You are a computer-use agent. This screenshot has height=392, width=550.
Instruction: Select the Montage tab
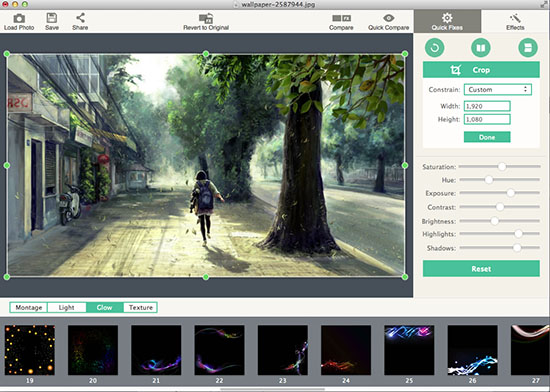click(x=29, y=307)
